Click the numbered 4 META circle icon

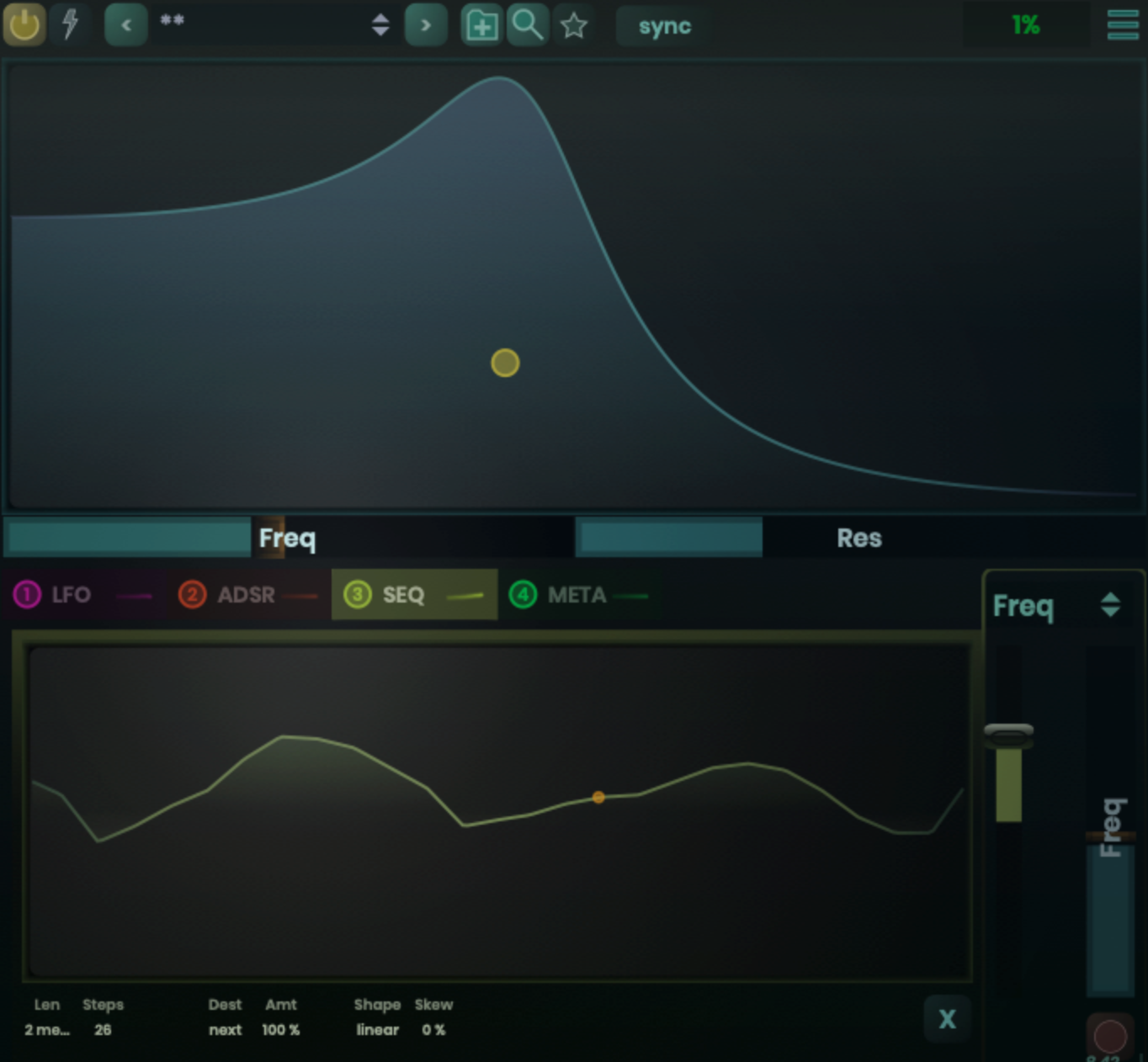tap(523, 595)
